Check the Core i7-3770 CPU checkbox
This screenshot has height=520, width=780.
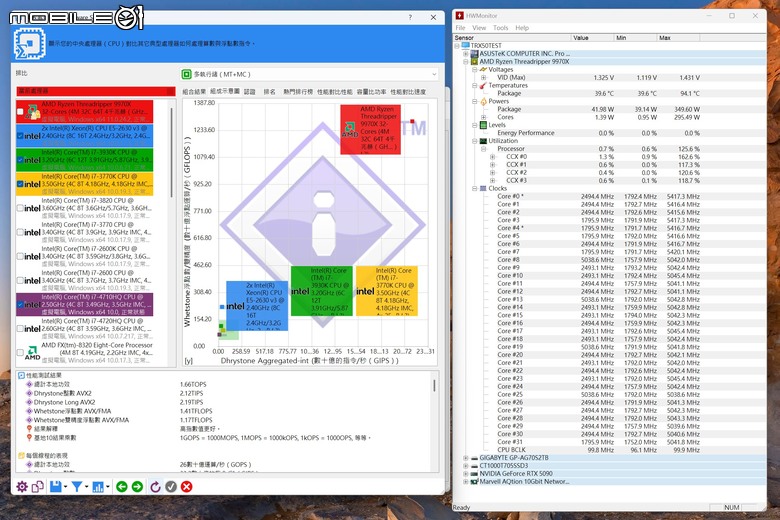point(20,232)
